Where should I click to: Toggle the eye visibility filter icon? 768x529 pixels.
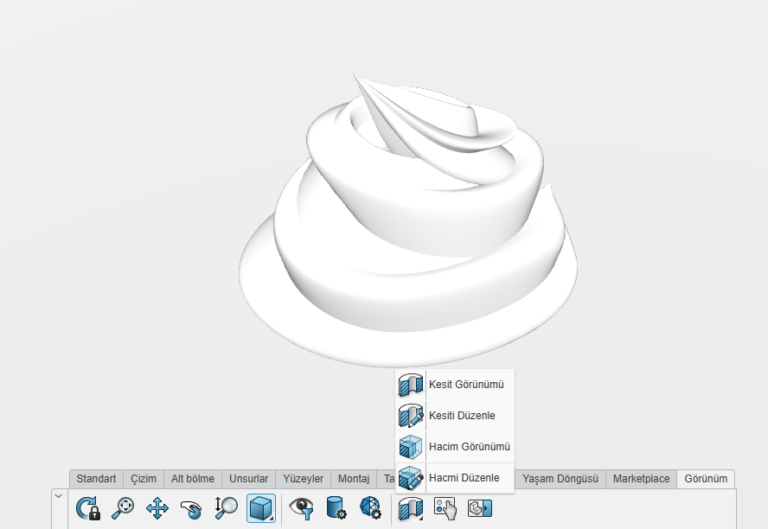coord(301,508)
